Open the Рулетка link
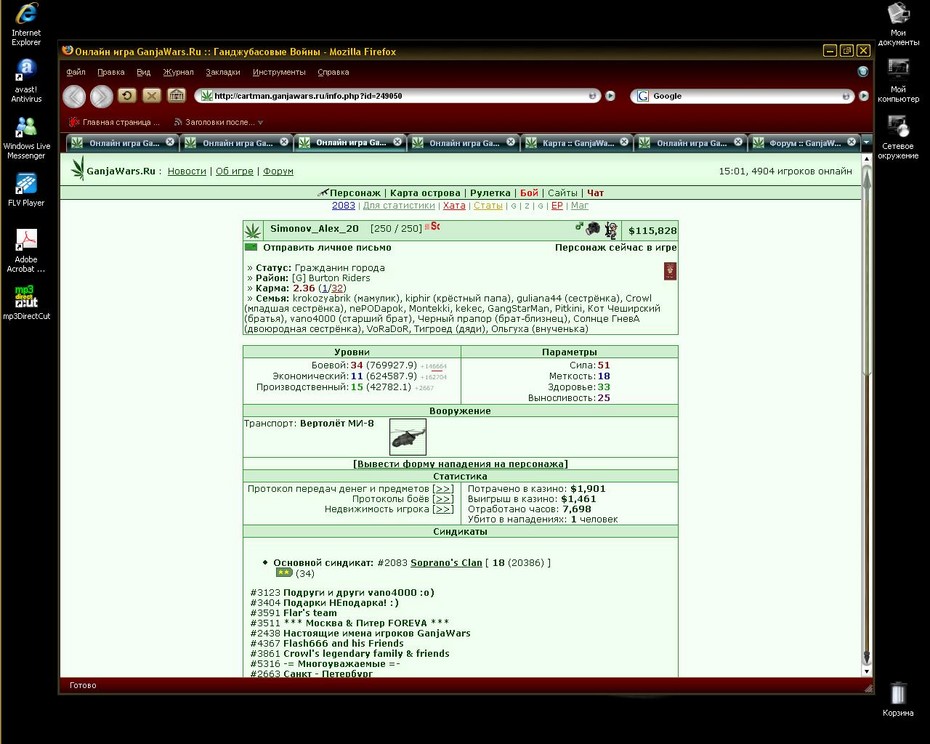 [x=490, y=193]
